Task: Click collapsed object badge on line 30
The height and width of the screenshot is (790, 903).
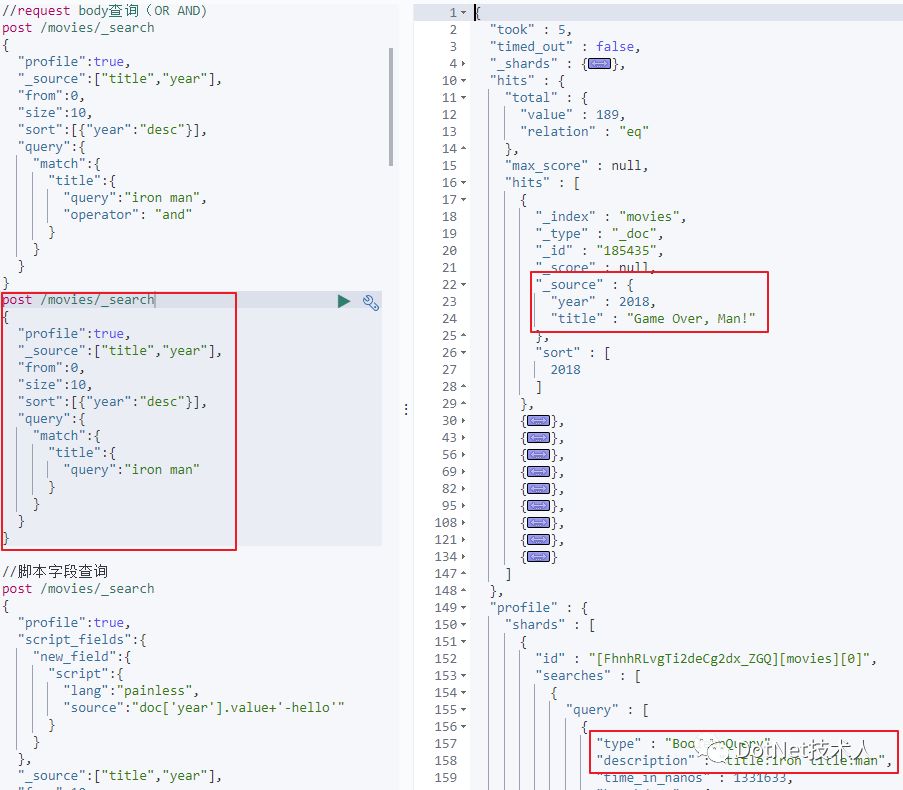Action: click(x=538, y=421)
